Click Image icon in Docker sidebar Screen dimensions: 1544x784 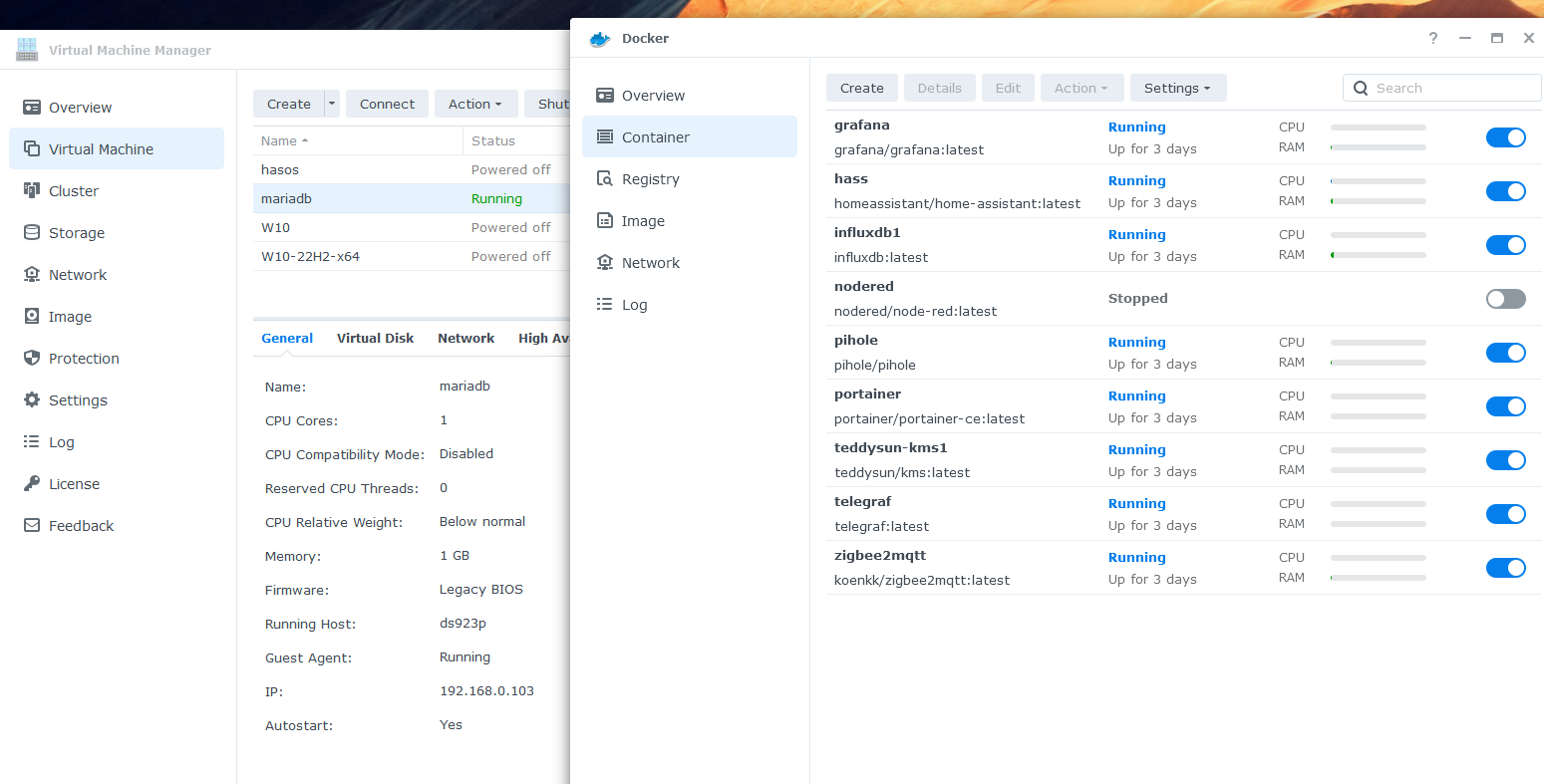605,220
